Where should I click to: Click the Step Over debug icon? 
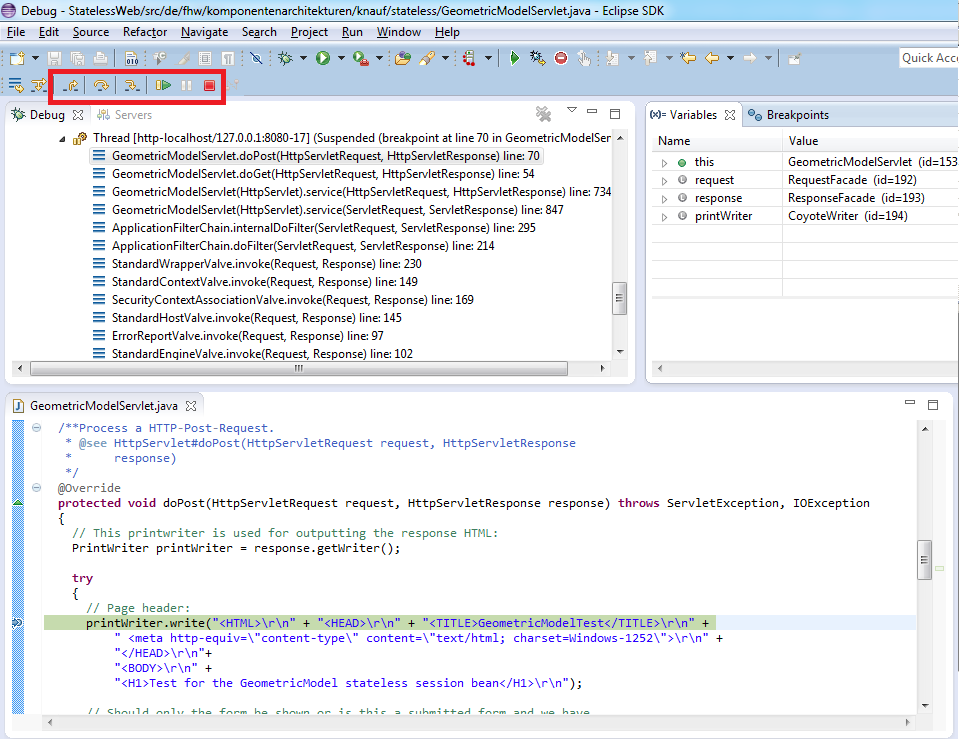(x=100, y=86)
